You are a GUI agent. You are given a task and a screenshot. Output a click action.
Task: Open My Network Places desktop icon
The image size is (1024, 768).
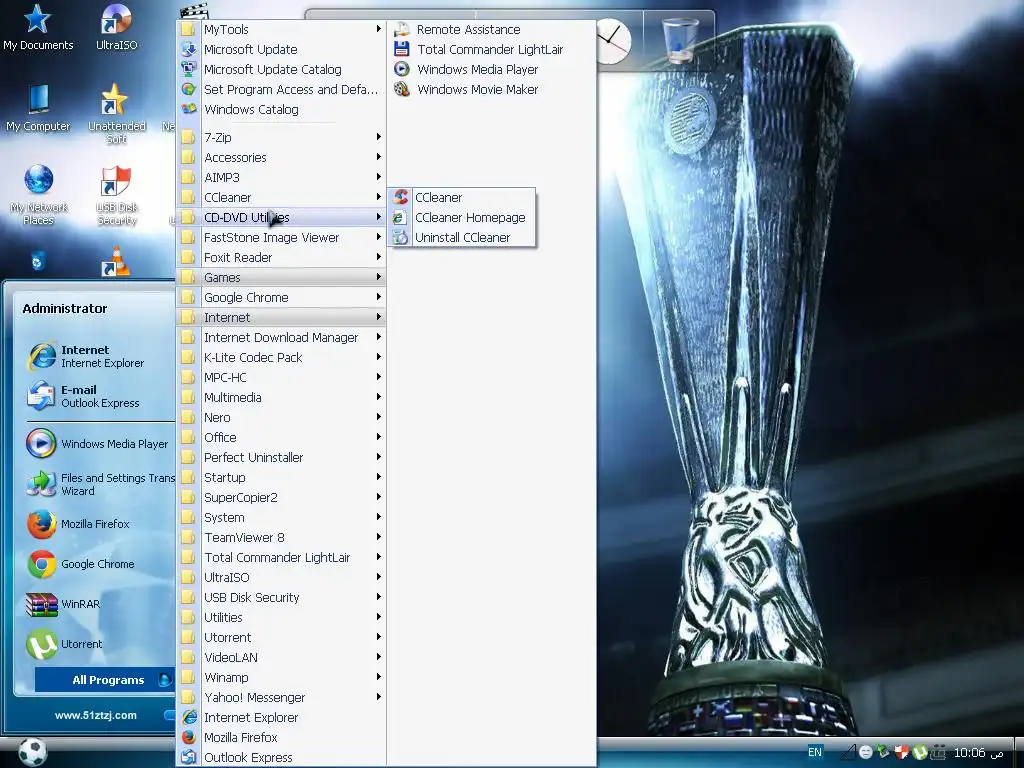[38, 195]
